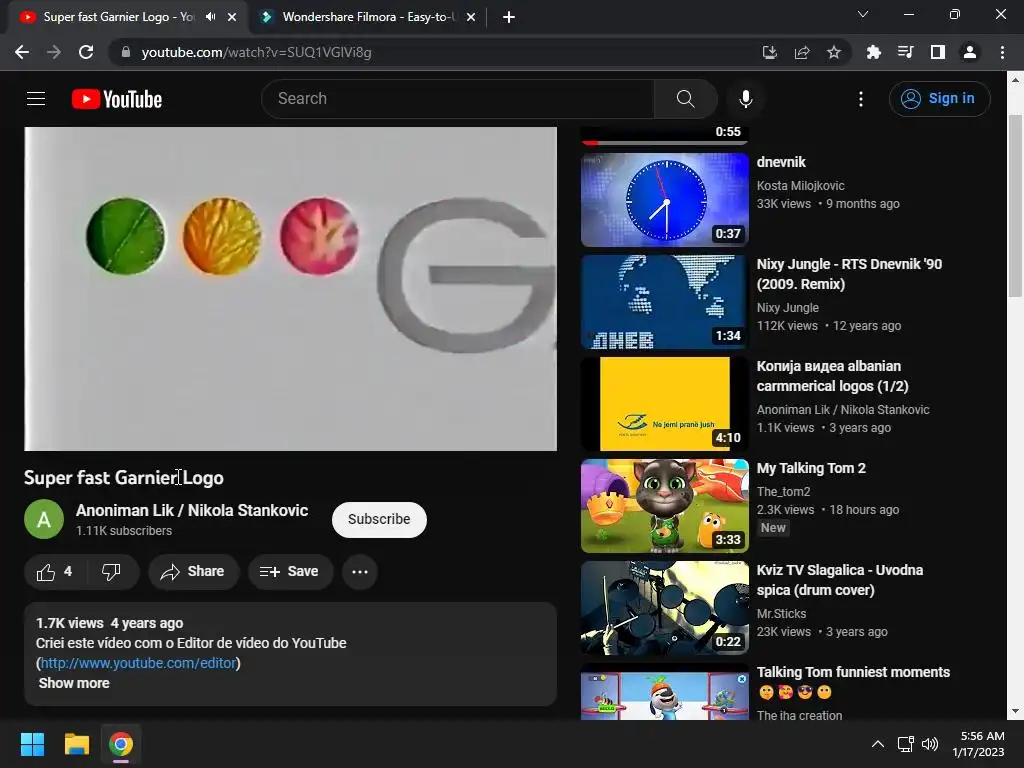Open File Explorer from taskbar

tap(76, 744)
